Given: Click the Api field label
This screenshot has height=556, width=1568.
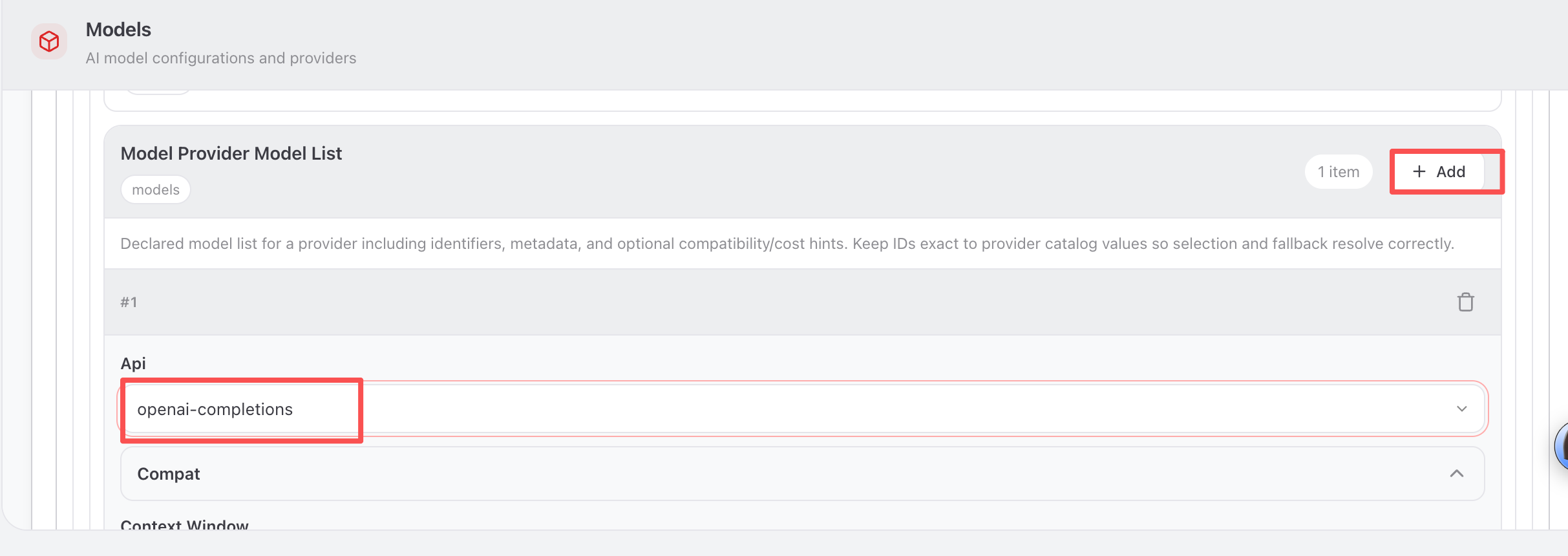Looking at the screenshot, I should (x=133, y=363).
